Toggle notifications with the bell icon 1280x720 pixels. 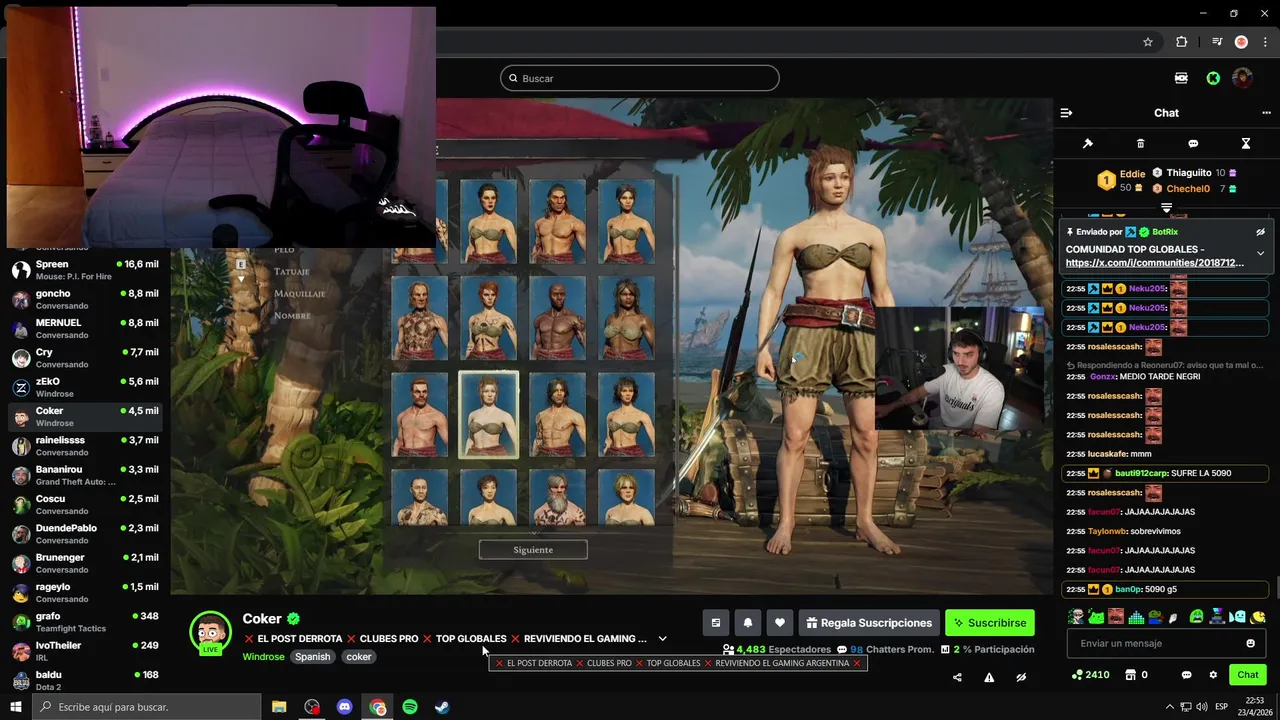(x=748, y=623)
